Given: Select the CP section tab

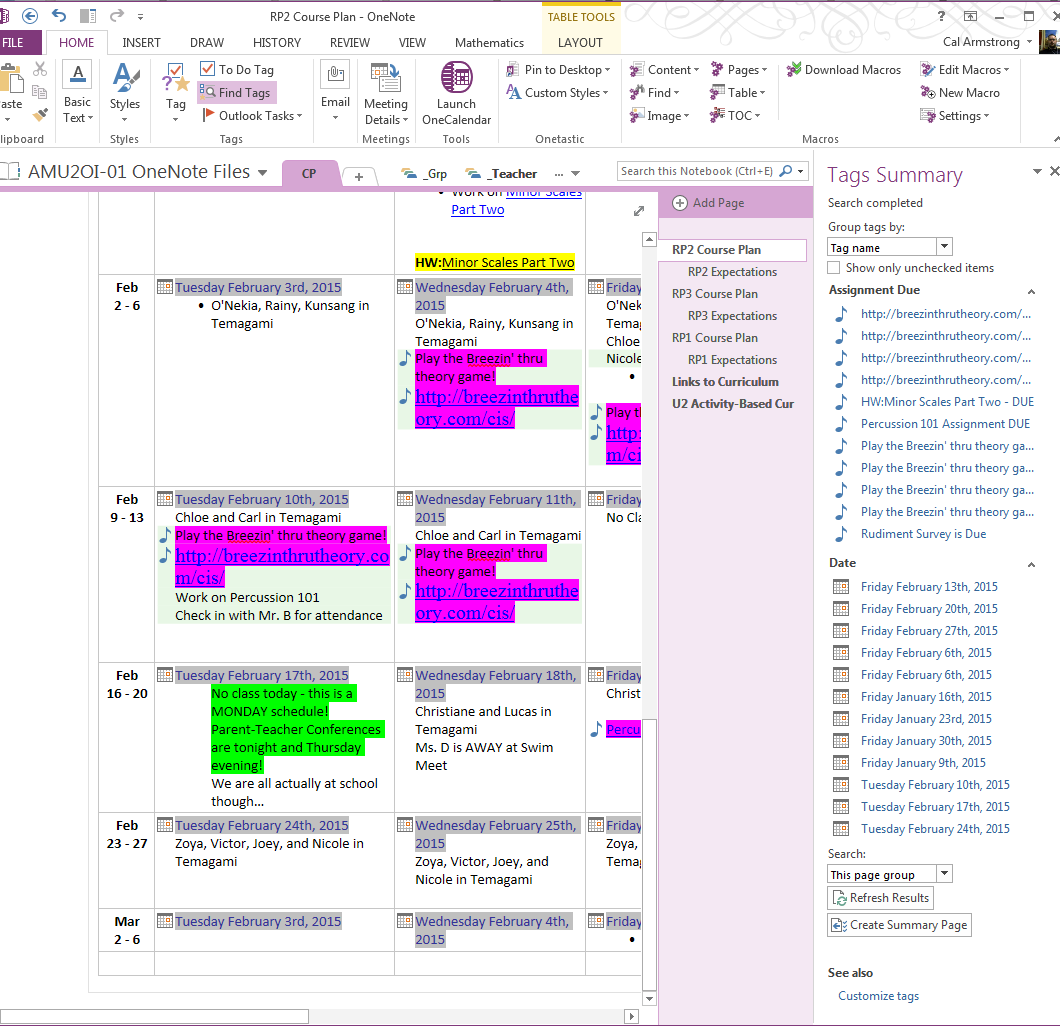Looking at the screenshot, I should click(309, 173).
